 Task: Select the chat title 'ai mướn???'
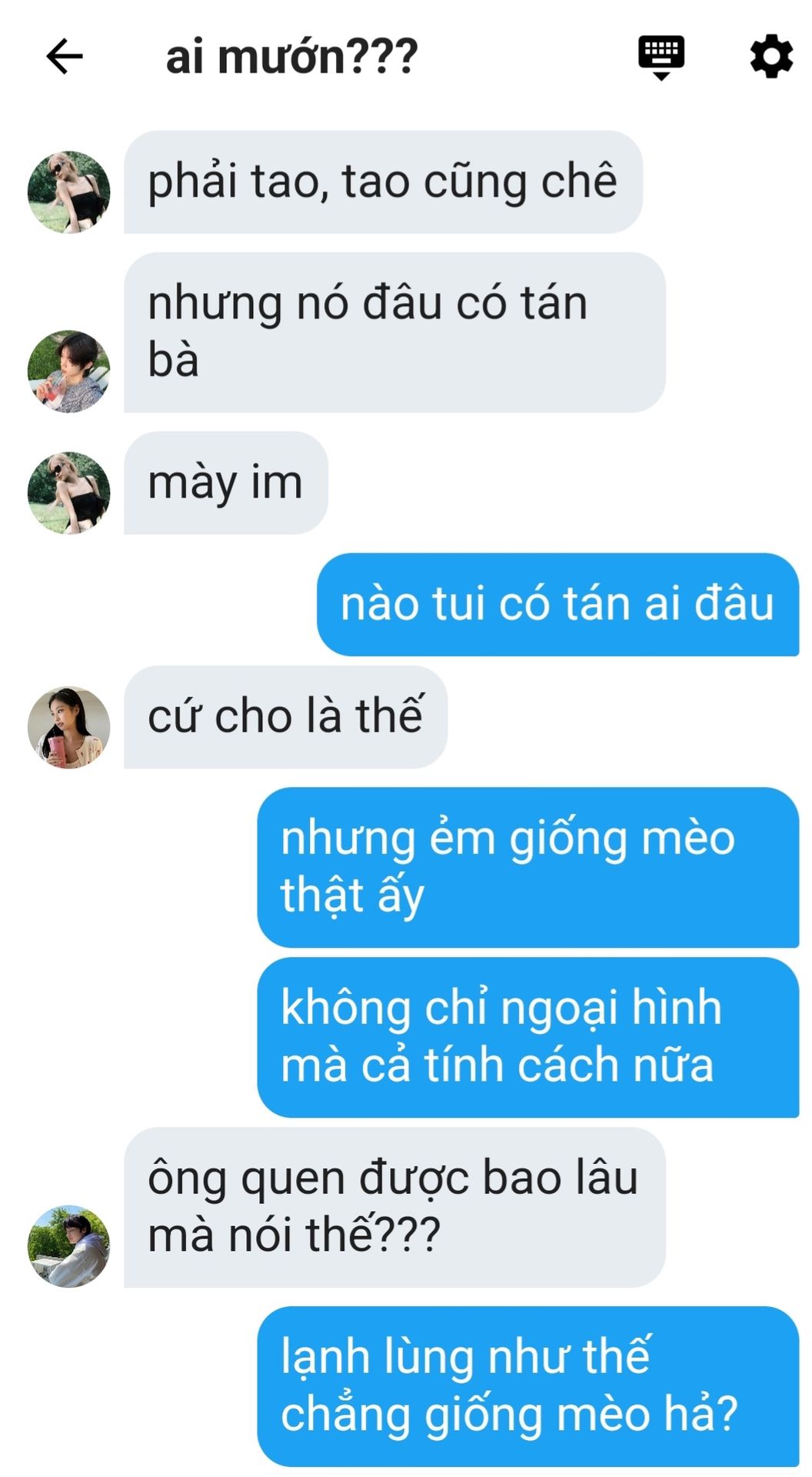pyautogui.click(x=292, y=57)
